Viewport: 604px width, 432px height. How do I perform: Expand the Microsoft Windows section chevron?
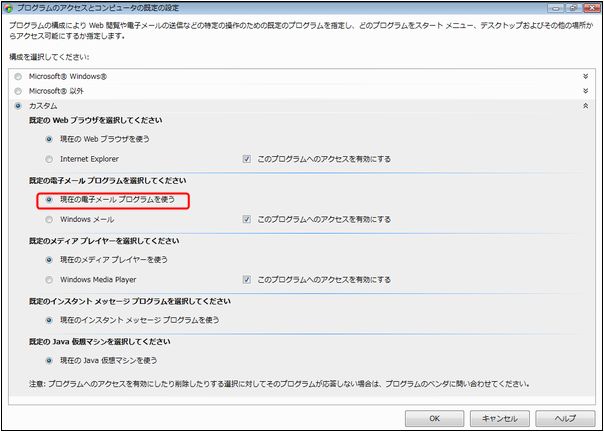pos(586,76)
